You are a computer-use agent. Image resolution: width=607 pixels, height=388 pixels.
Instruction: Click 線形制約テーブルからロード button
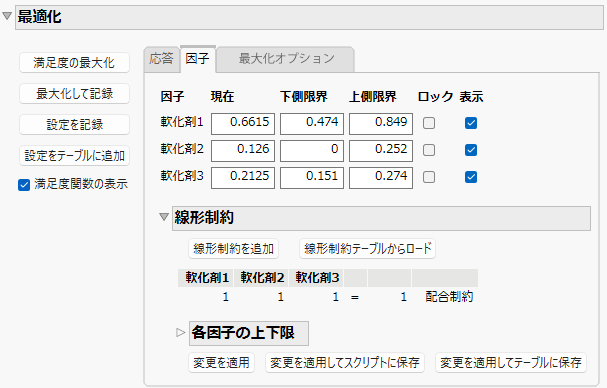(367, 249)
